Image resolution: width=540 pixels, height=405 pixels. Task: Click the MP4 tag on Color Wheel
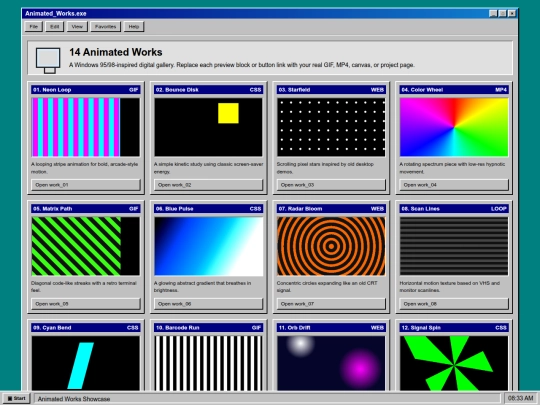coord(501,90)
